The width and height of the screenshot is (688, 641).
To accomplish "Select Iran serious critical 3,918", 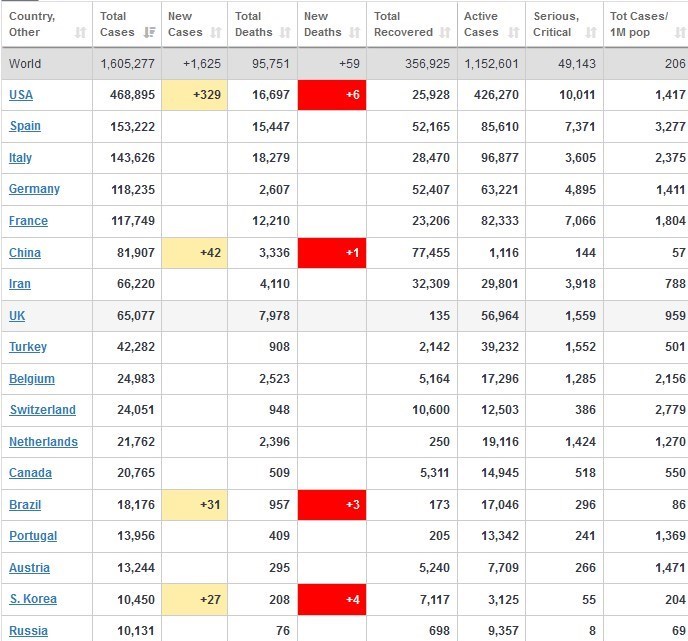I will (580, 284).
